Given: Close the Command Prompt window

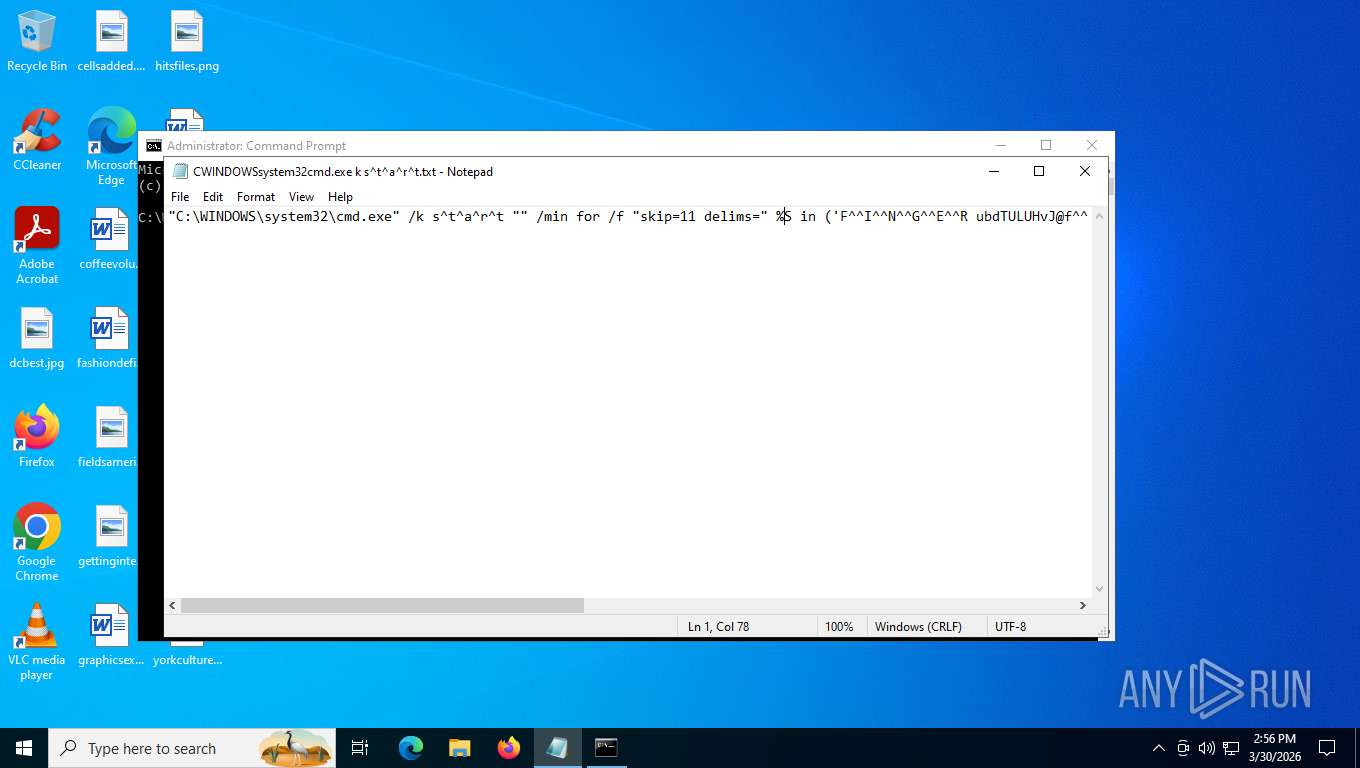Looking at the screenshot, I should [x=1092, y=145].
